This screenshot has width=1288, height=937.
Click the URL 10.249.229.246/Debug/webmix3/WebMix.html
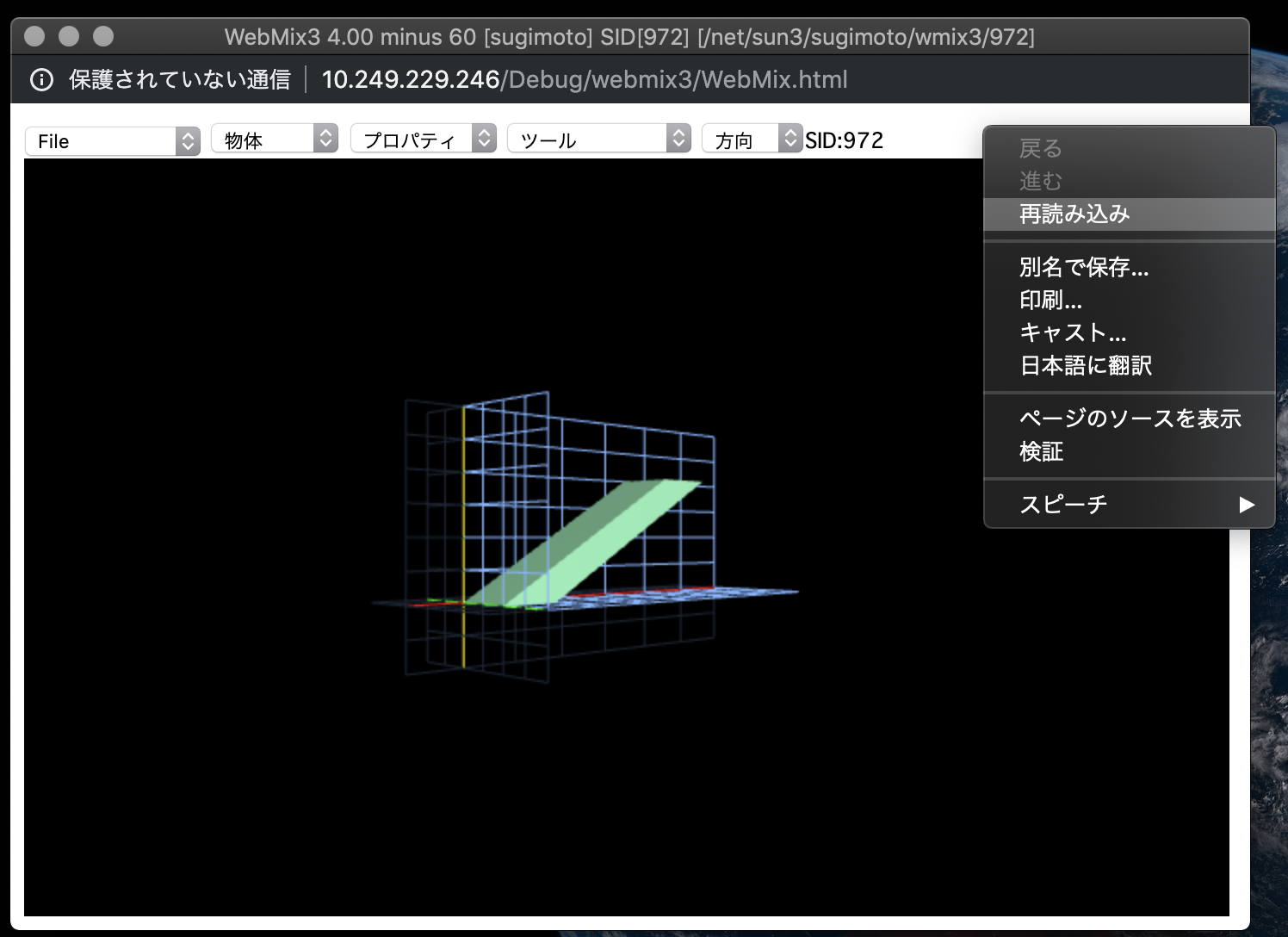click(585, 80)
